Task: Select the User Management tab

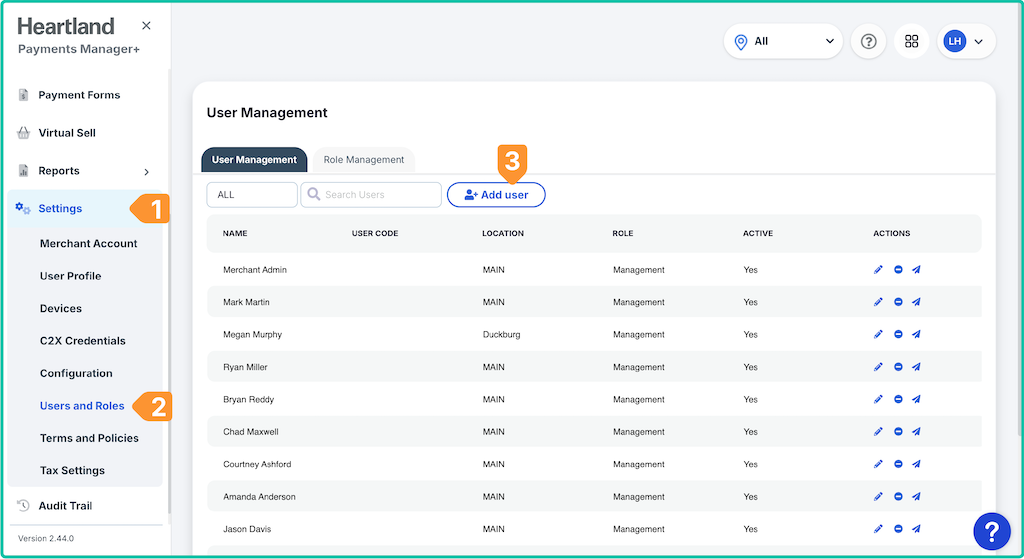Action: 254,159
